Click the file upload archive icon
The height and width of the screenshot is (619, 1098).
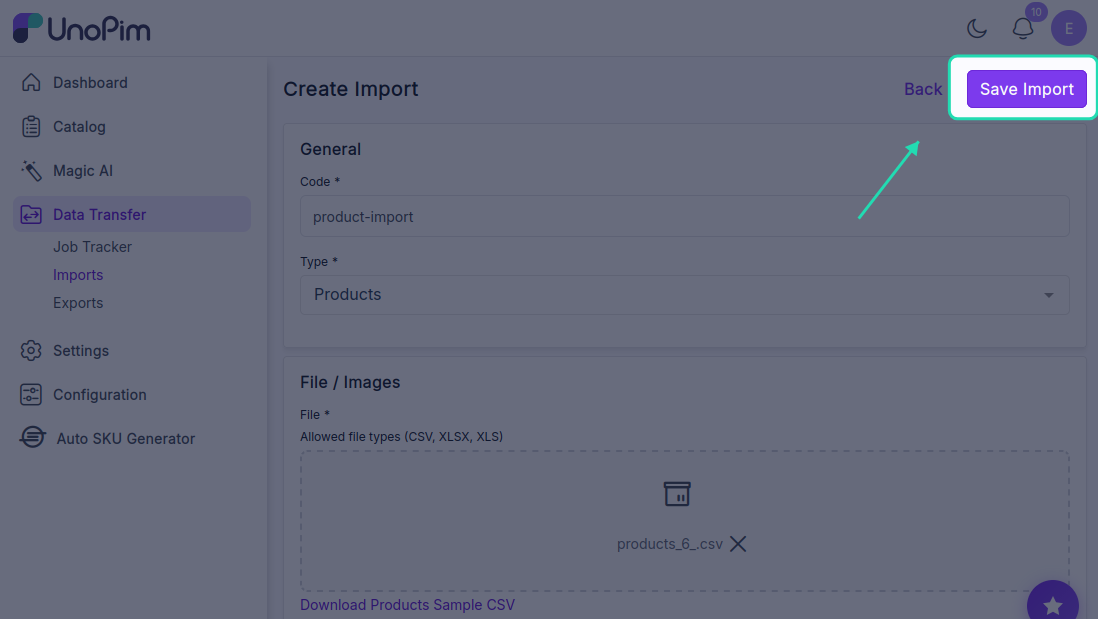[677, 494]
